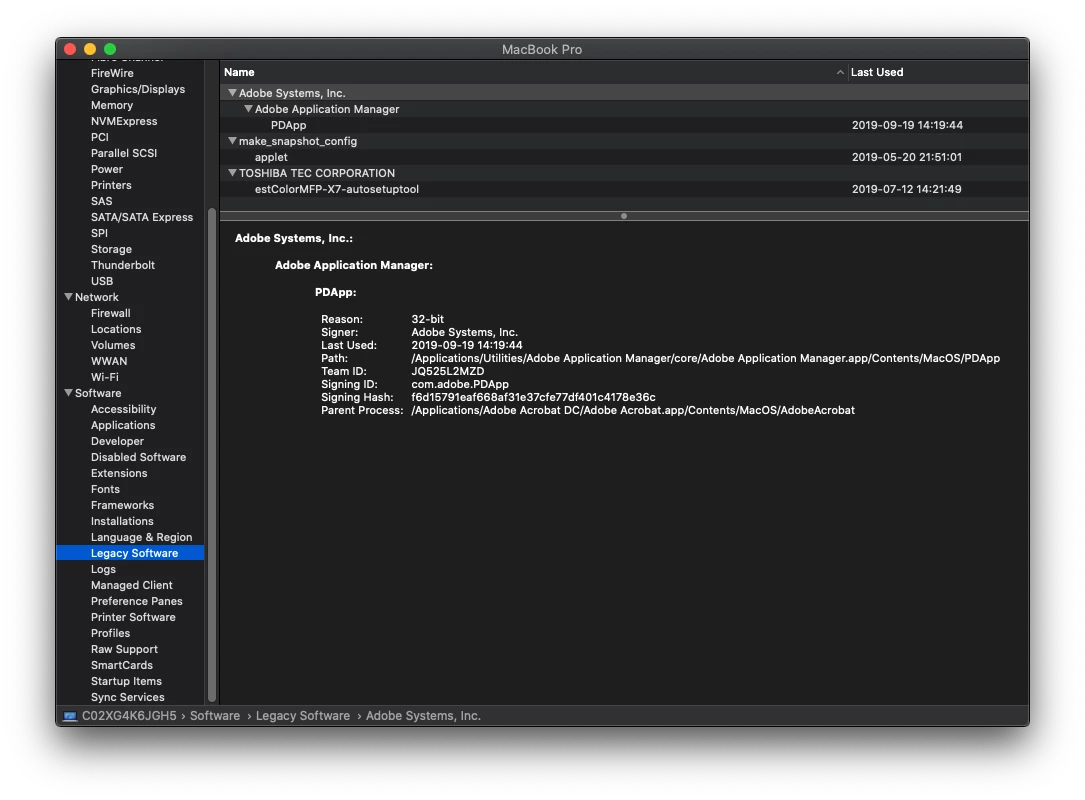The height and width of the screenshot is (800, 1085).
Task: Click the sidebar vertical scrollbar
Action: click(212, 455)
